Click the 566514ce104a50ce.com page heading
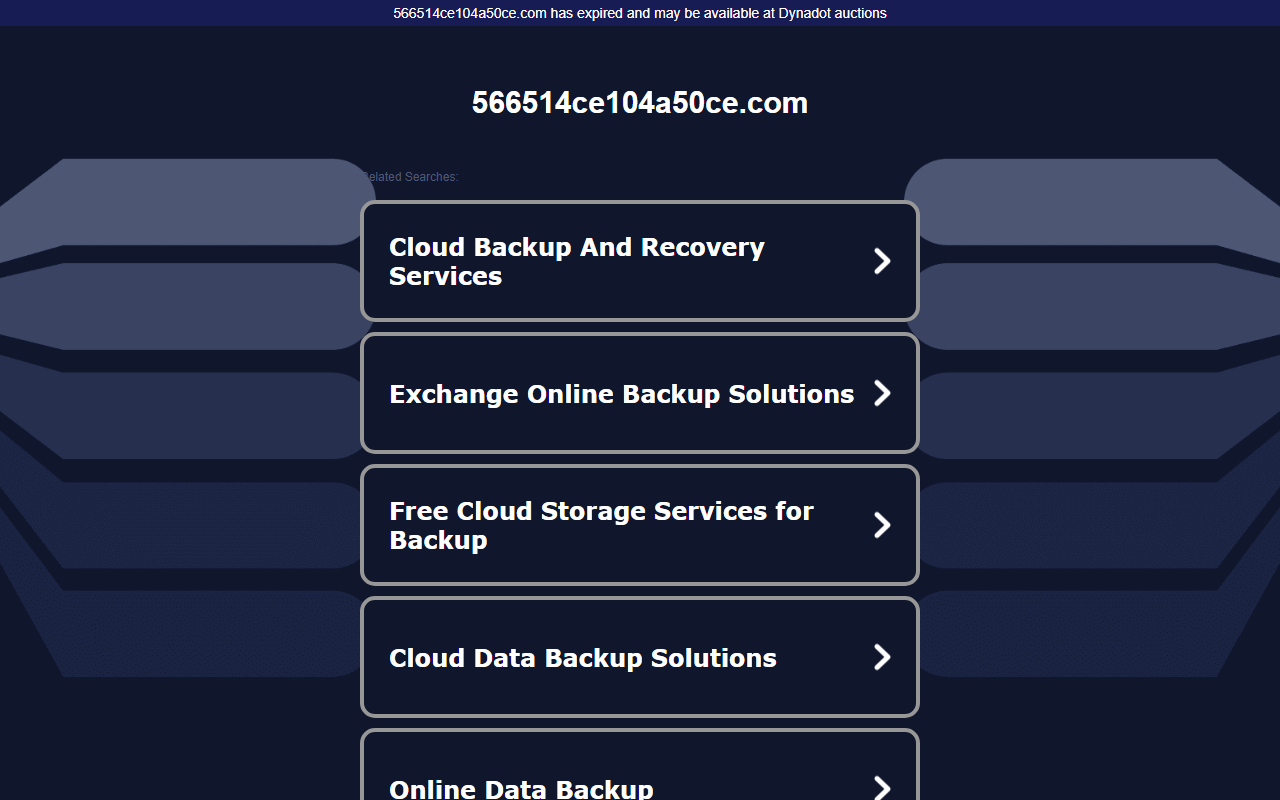The width and height of the screenshot is (1280, 800). (640, 103)
